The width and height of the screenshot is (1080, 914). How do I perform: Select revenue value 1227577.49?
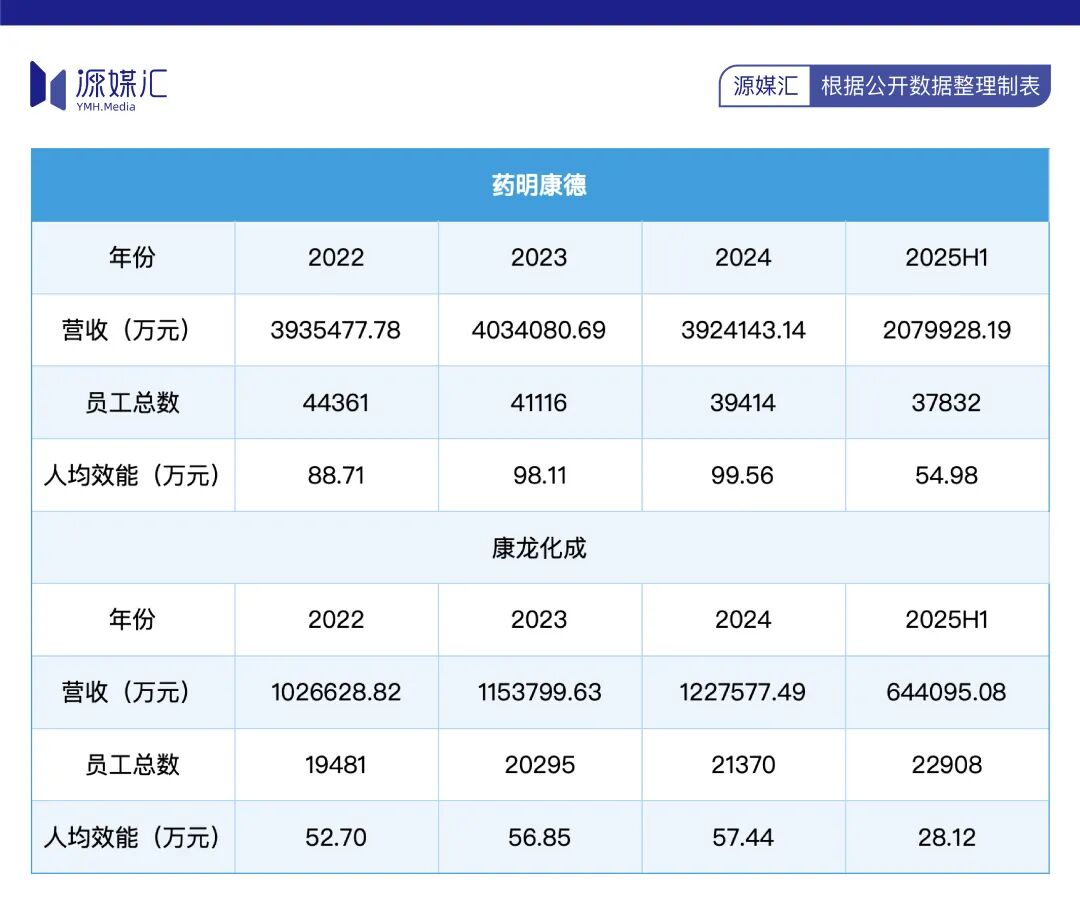742,692
